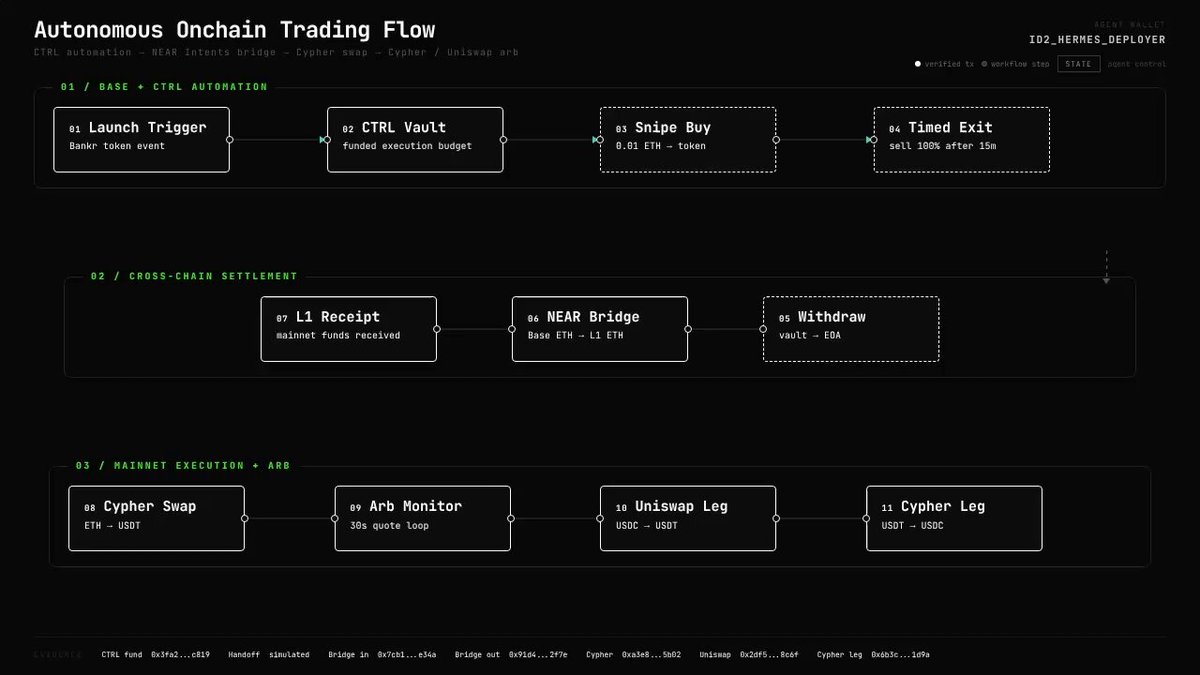Click 'Base ETH → L1 ETH' text
Viewport: 1200px width, 675px height.
pos(576,335)
